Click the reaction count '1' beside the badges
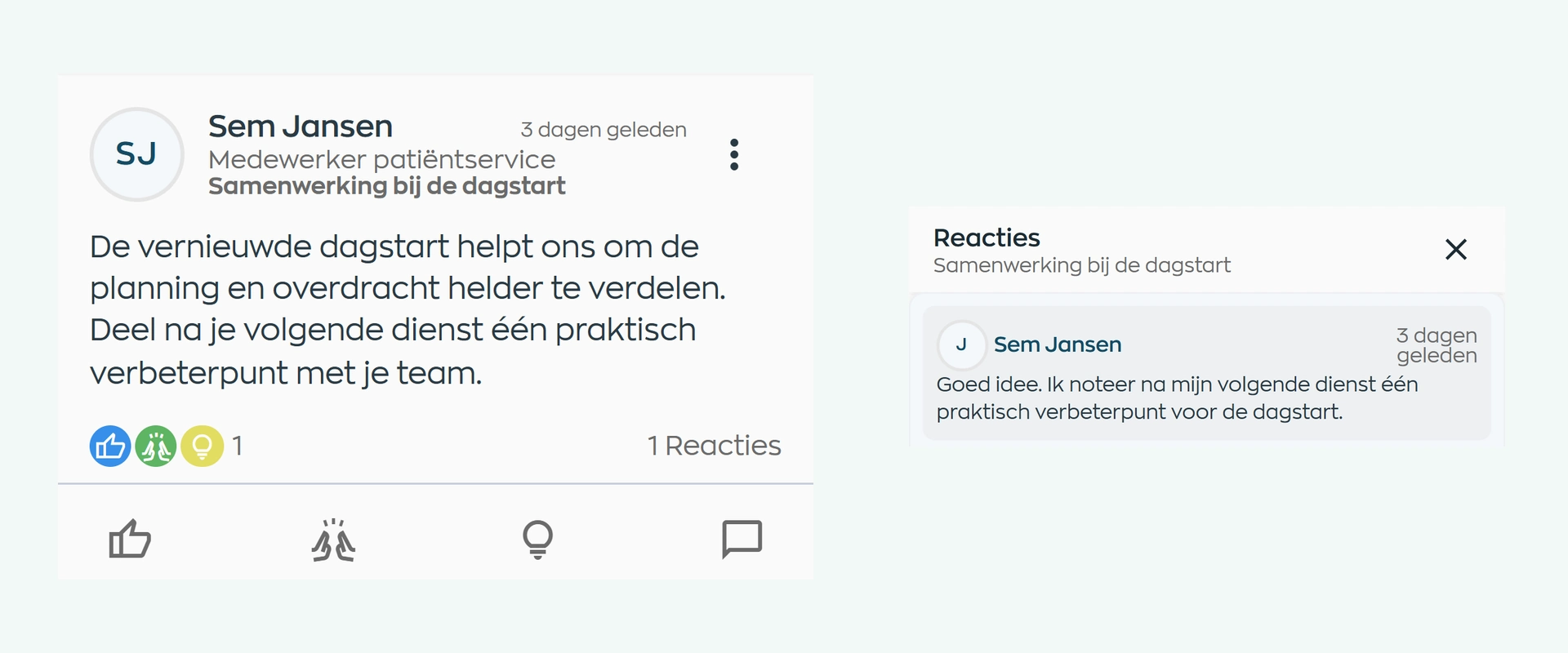The image size is (1568, 653). pyautogui.click(x=237, y=446)
